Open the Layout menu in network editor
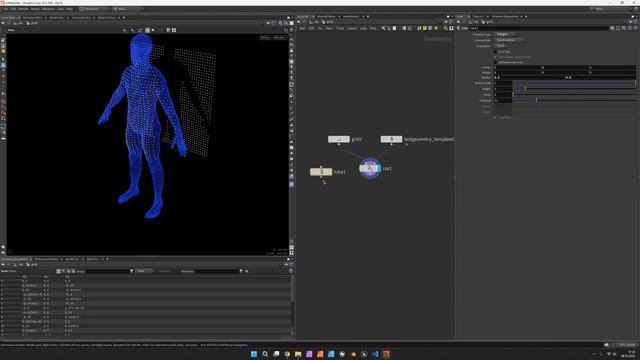The width and height of the screenshot is (640, 360). click(x=352, y=28)
